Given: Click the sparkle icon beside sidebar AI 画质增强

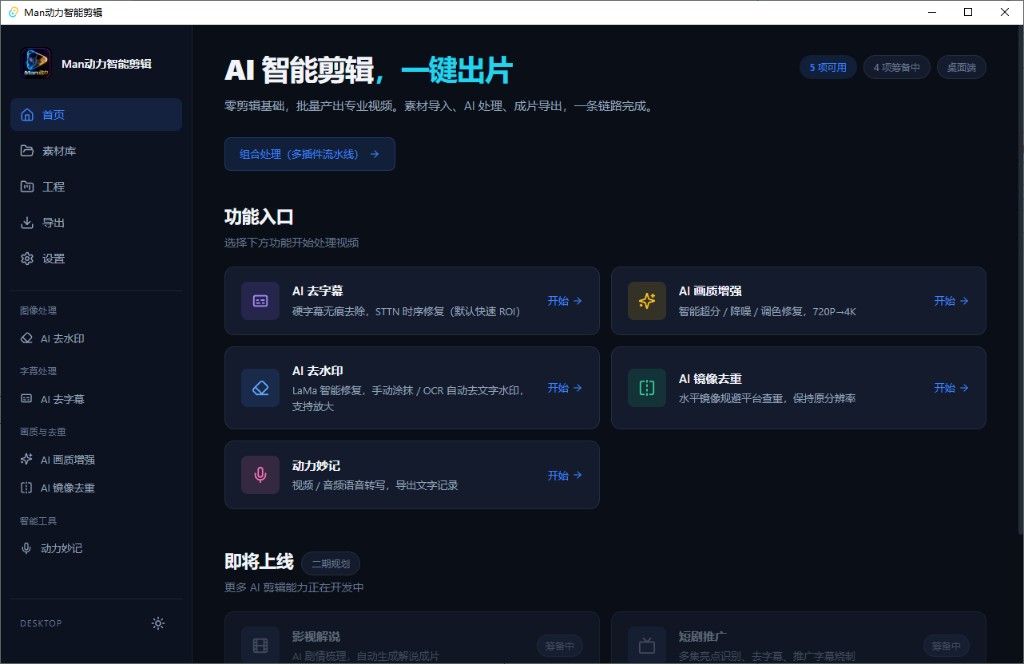Looking at the screenshot, I should (26, 459).
